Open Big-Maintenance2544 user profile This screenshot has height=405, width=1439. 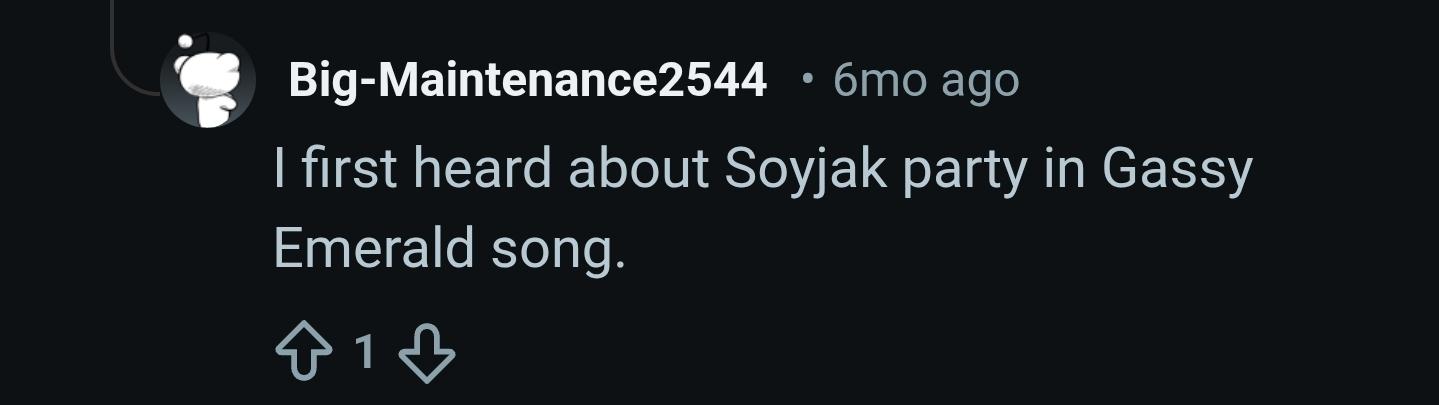(527, 80)
